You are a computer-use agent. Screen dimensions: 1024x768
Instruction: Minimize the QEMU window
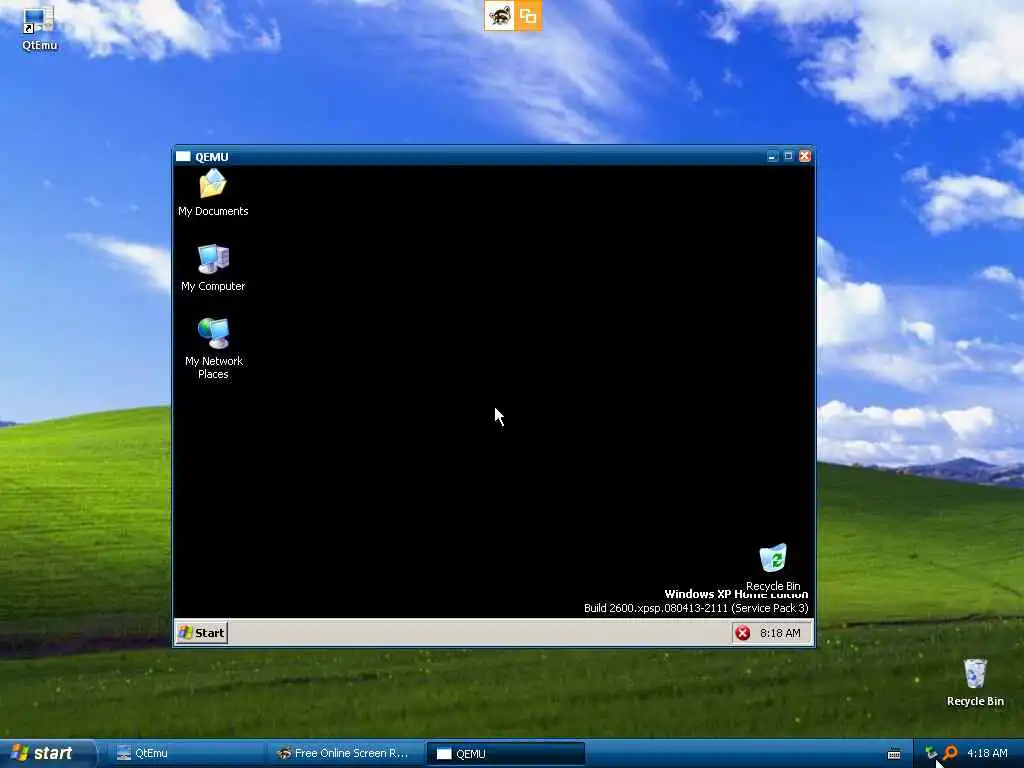point(772,156)
